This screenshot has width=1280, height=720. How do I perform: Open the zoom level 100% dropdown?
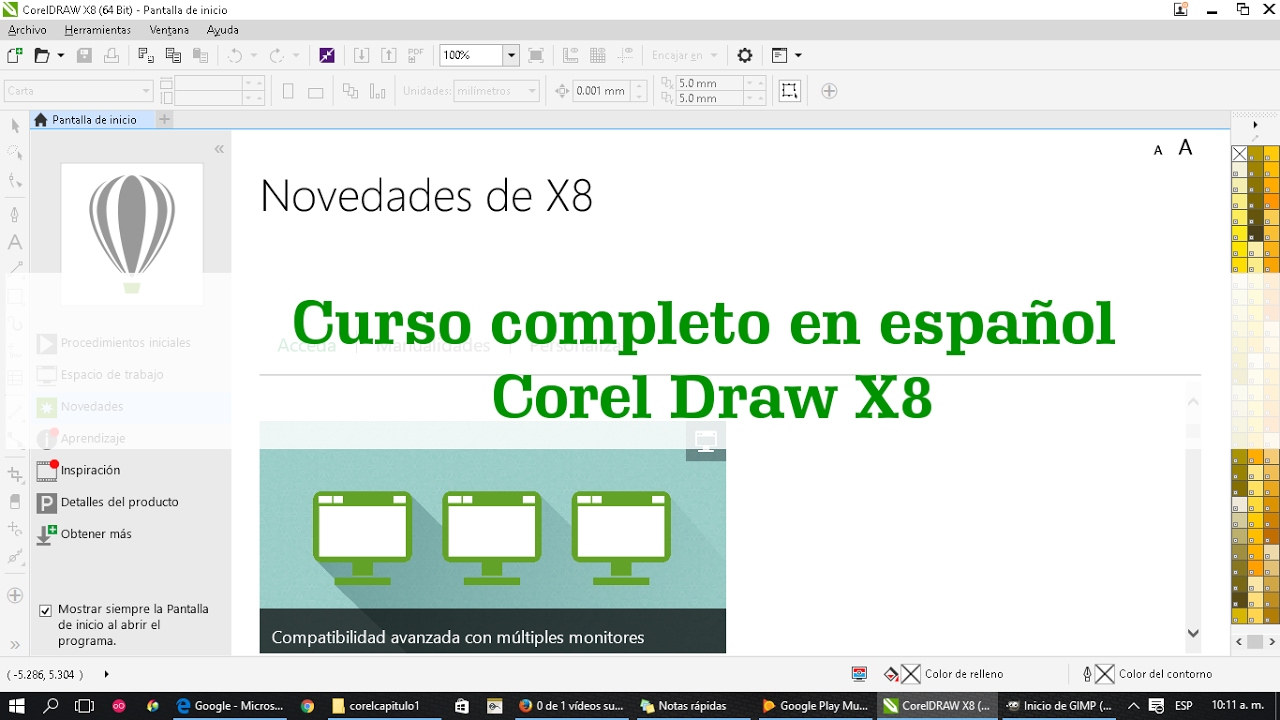(x=511, y=56)
